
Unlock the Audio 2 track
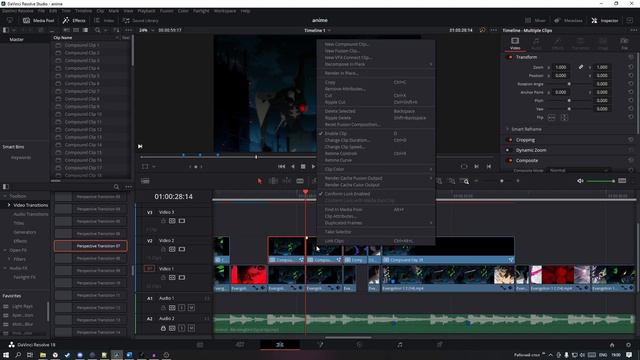163,328
